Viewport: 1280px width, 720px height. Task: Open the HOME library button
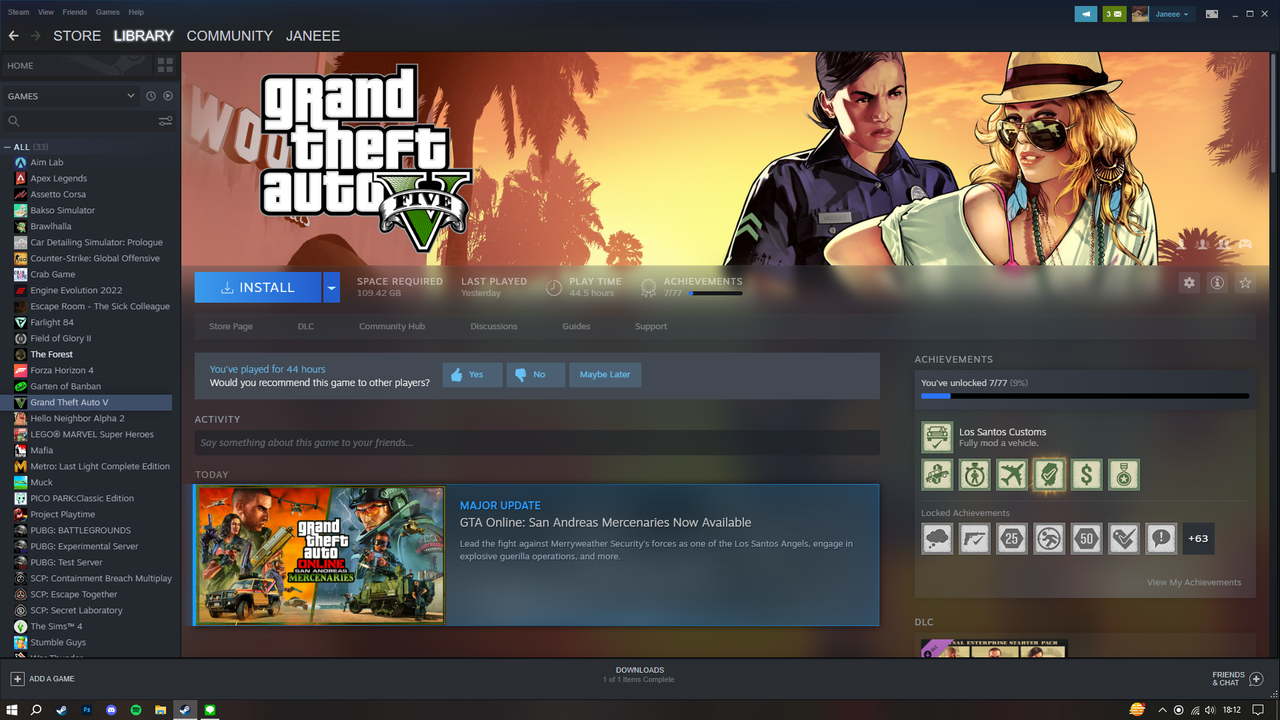[76, 65]
